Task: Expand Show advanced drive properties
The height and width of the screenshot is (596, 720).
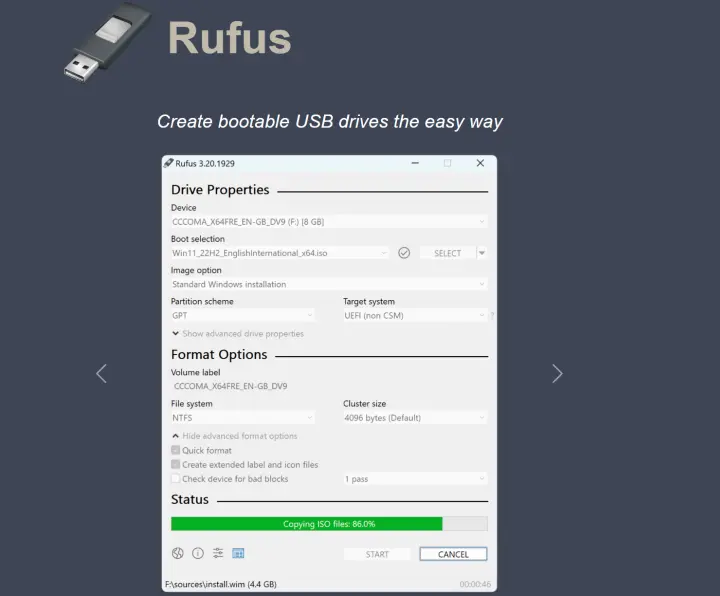Action: click(238, 334)
